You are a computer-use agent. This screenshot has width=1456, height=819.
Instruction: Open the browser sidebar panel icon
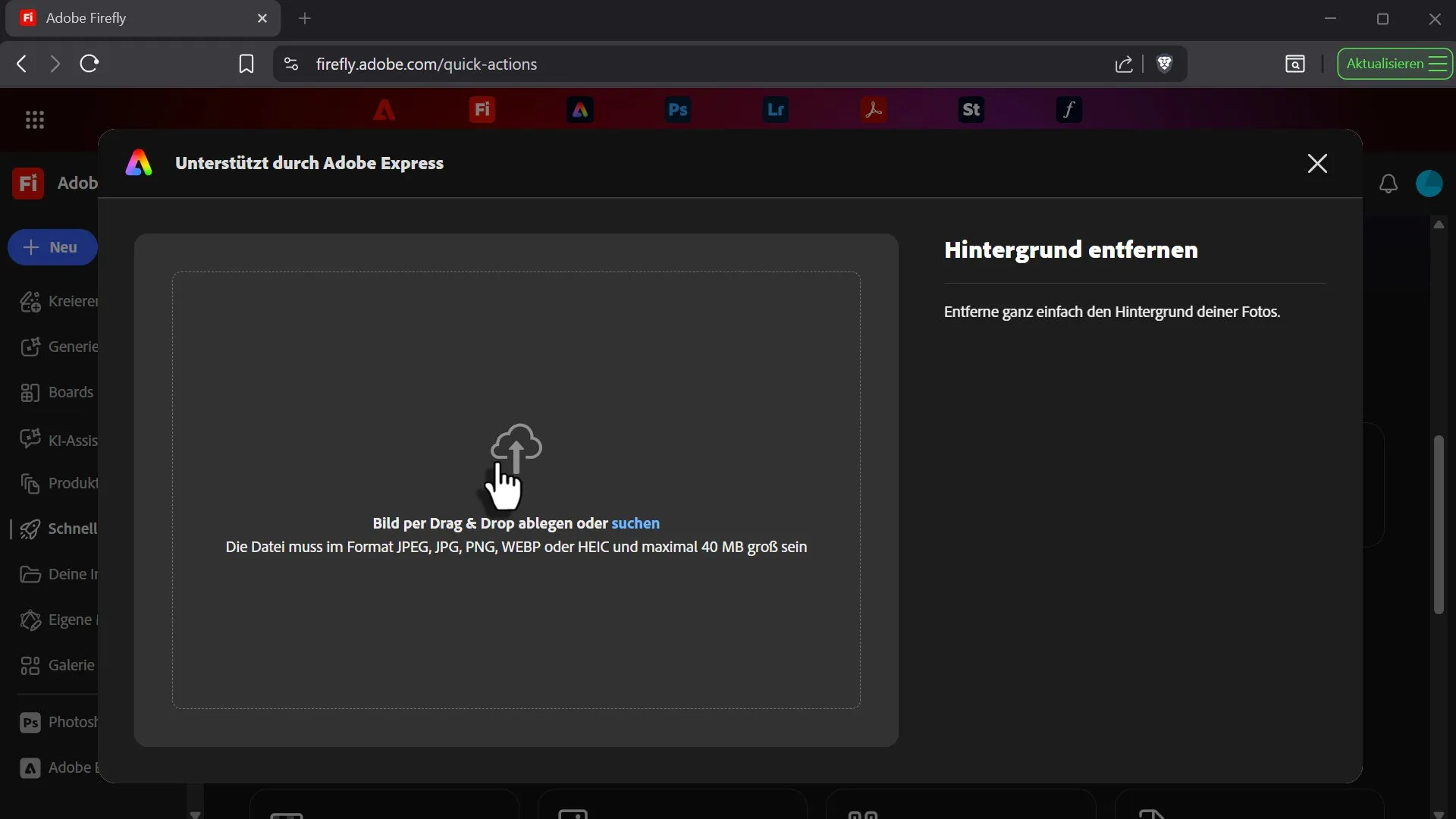point(1295,64)
